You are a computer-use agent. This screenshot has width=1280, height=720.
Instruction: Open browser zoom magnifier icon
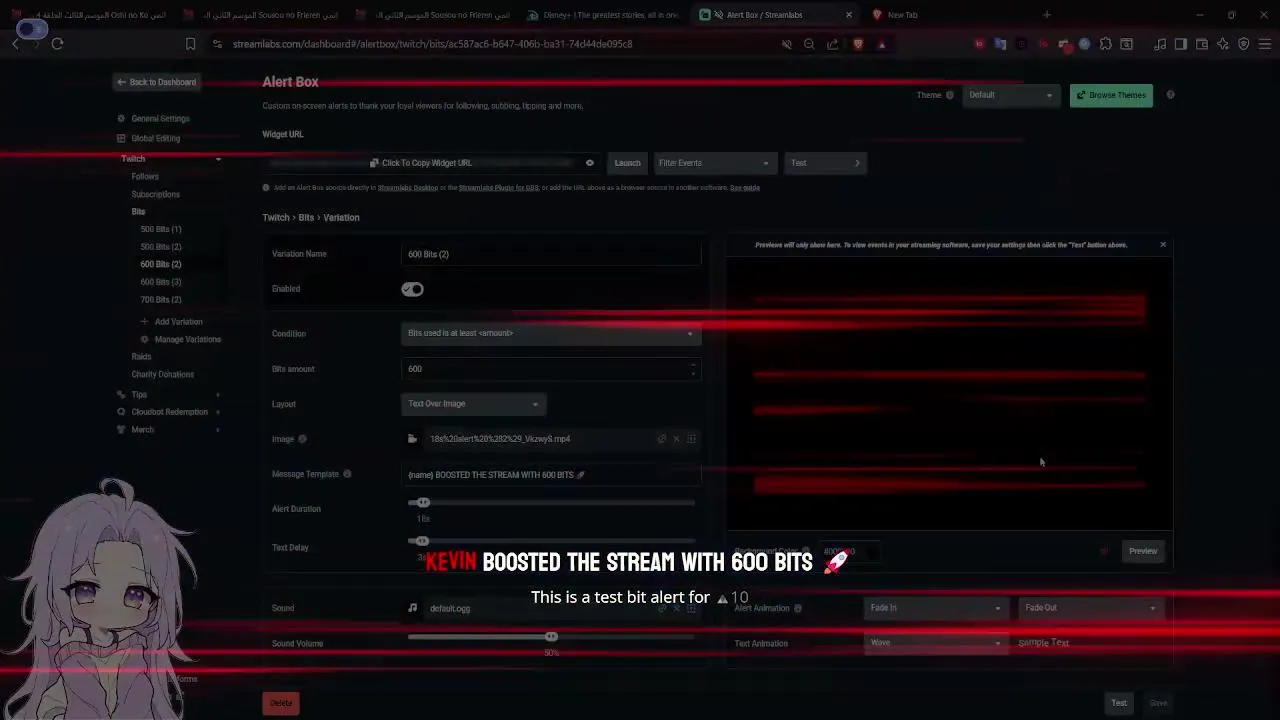pos(809,44)
